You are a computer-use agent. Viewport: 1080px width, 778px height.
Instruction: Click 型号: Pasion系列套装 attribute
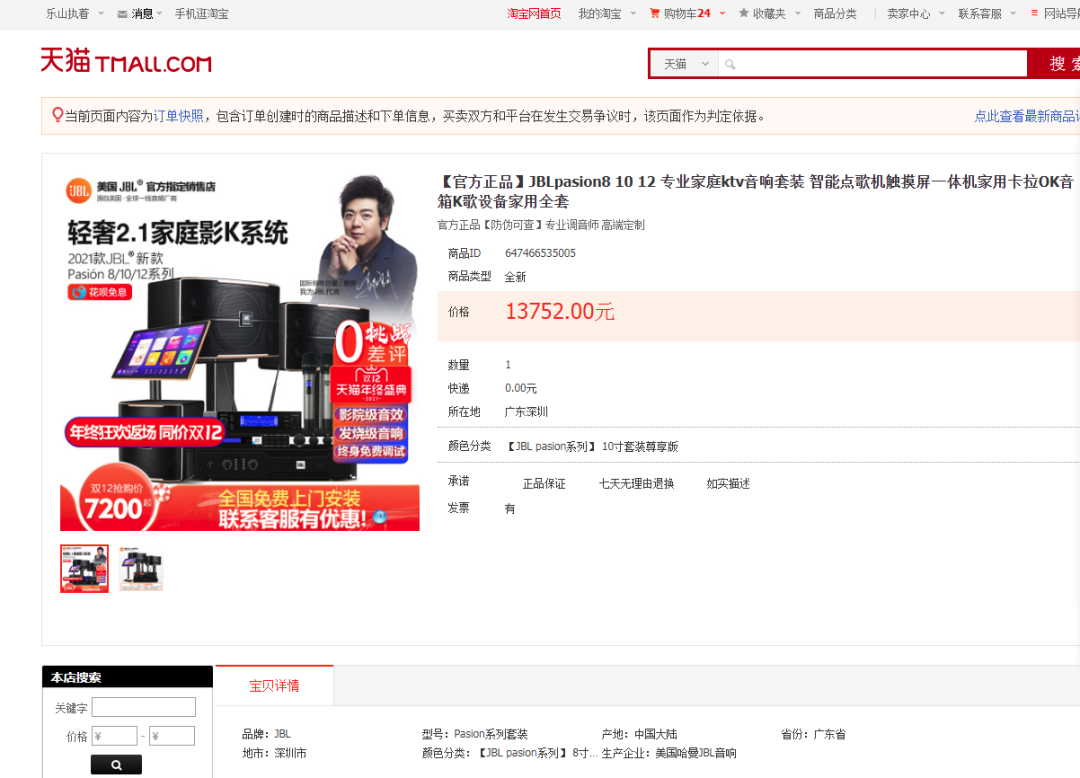click(x=475, y=734)
